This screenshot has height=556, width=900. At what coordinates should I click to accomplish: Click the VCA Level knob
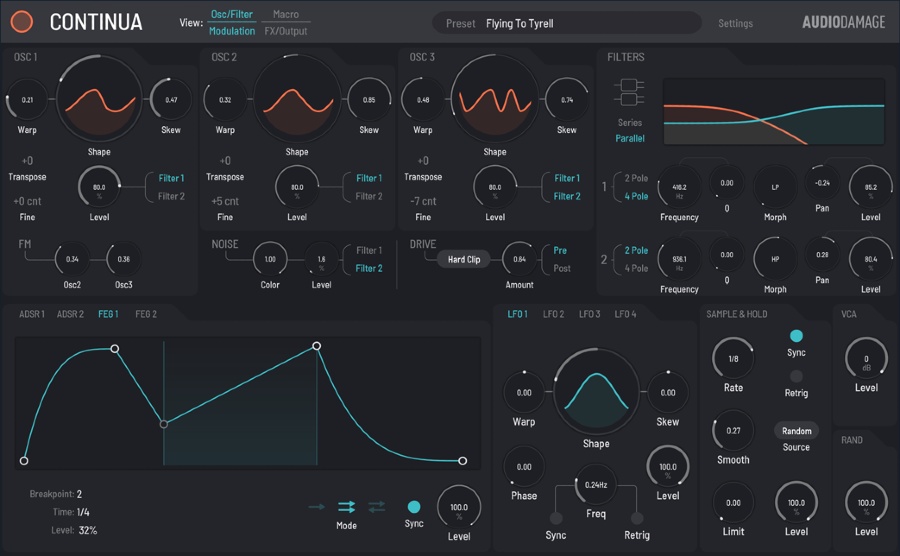[865, 359]
